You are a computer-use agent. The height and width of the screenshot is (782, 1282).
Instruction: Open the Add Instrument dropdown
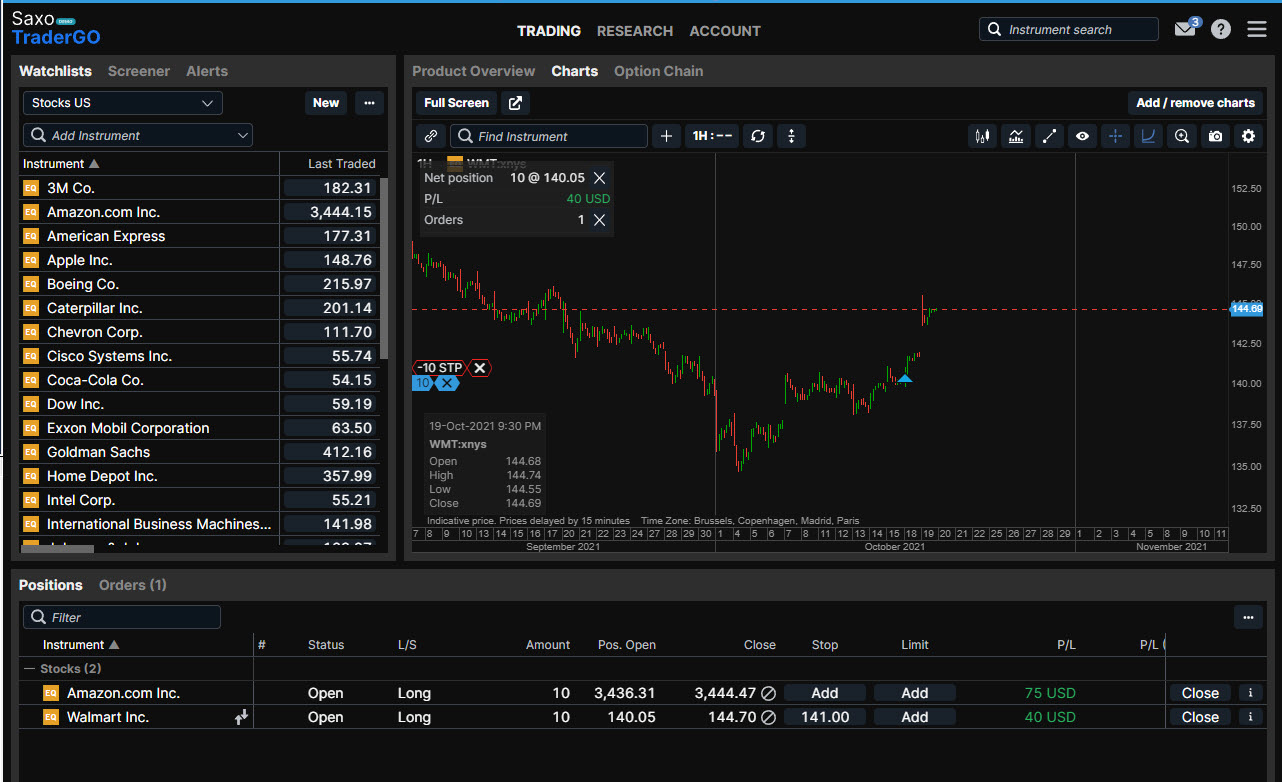[x=138, y=135]
